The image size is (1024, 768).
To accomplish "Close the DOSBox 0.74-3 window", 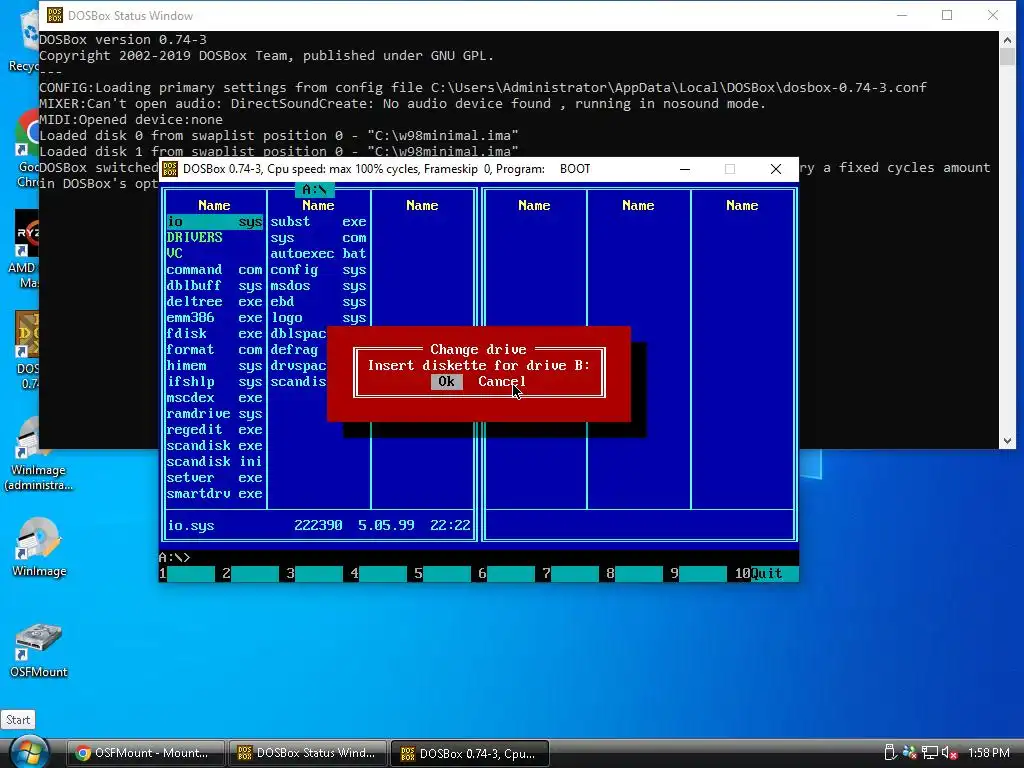I will (x=776, y=169).
